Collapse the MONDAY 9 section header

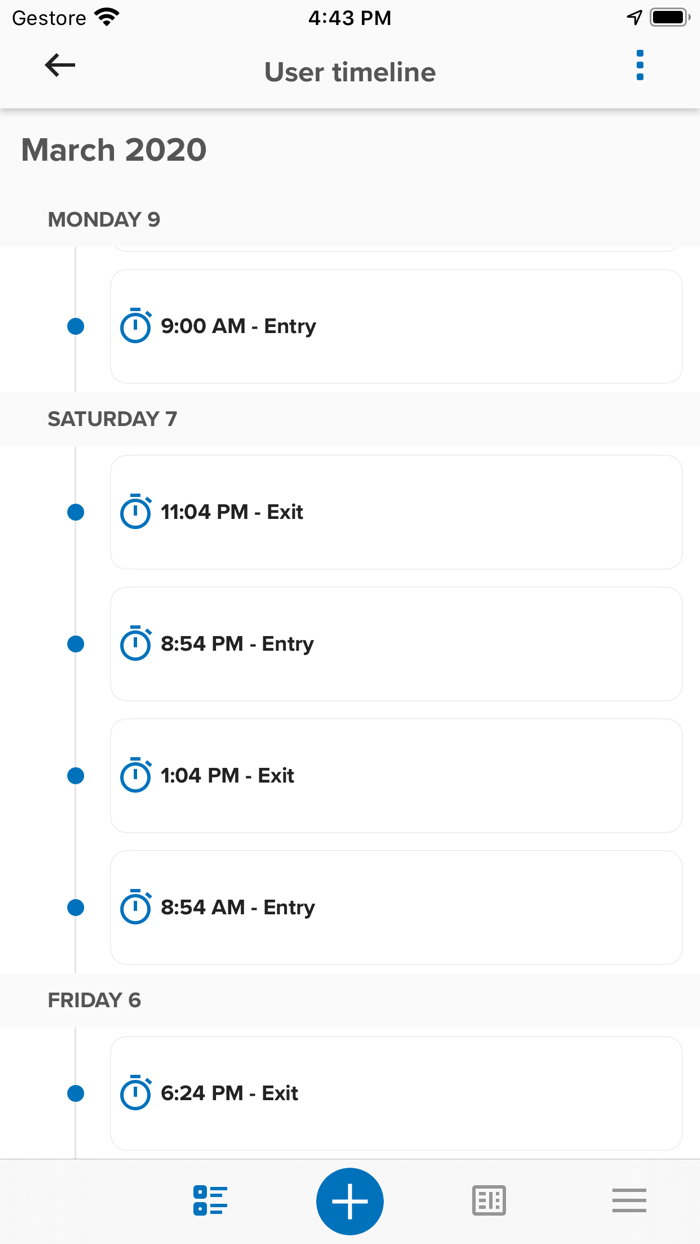pos(103,219)
